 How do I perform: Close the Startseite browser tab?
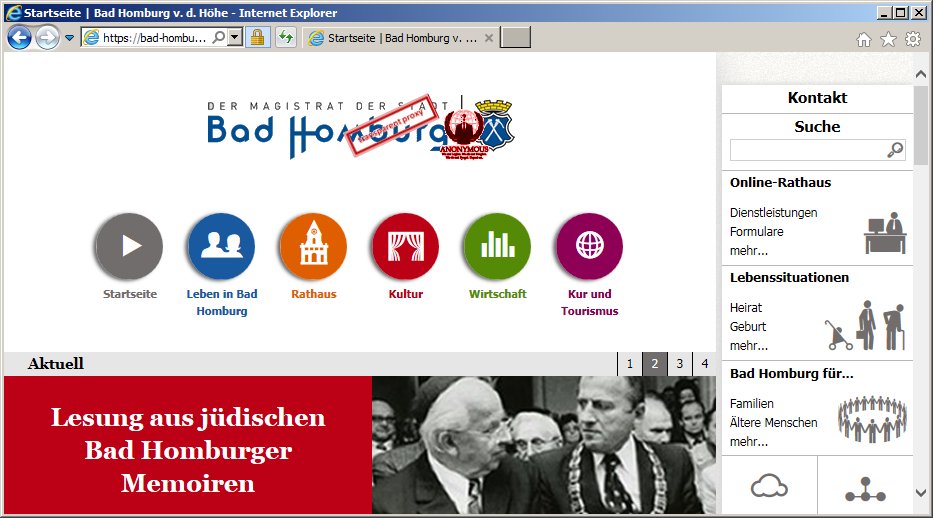click(x=489, y=38)
